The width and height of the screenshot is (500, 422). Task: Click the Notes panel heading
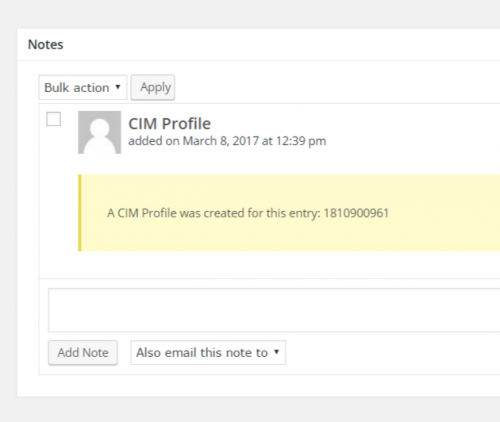[46, 44]
